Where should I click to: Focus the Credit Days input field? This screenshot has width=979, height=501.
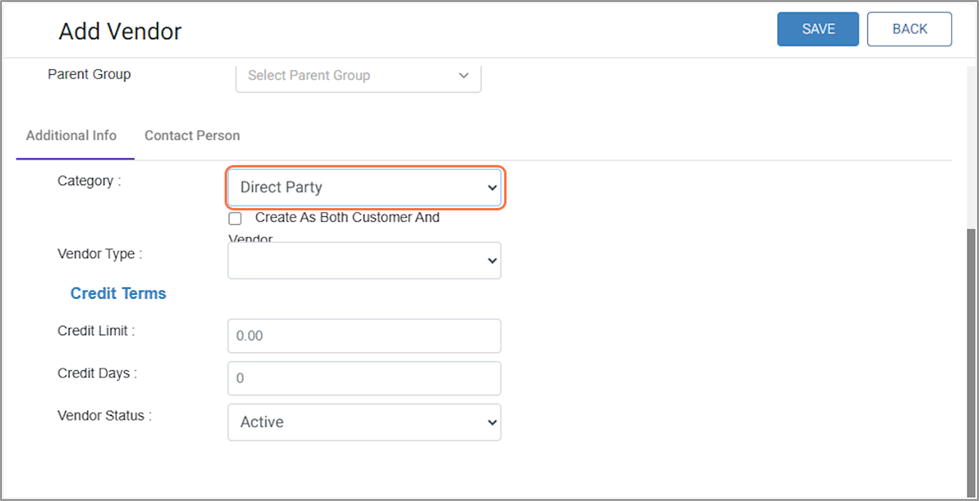[364, 379]
